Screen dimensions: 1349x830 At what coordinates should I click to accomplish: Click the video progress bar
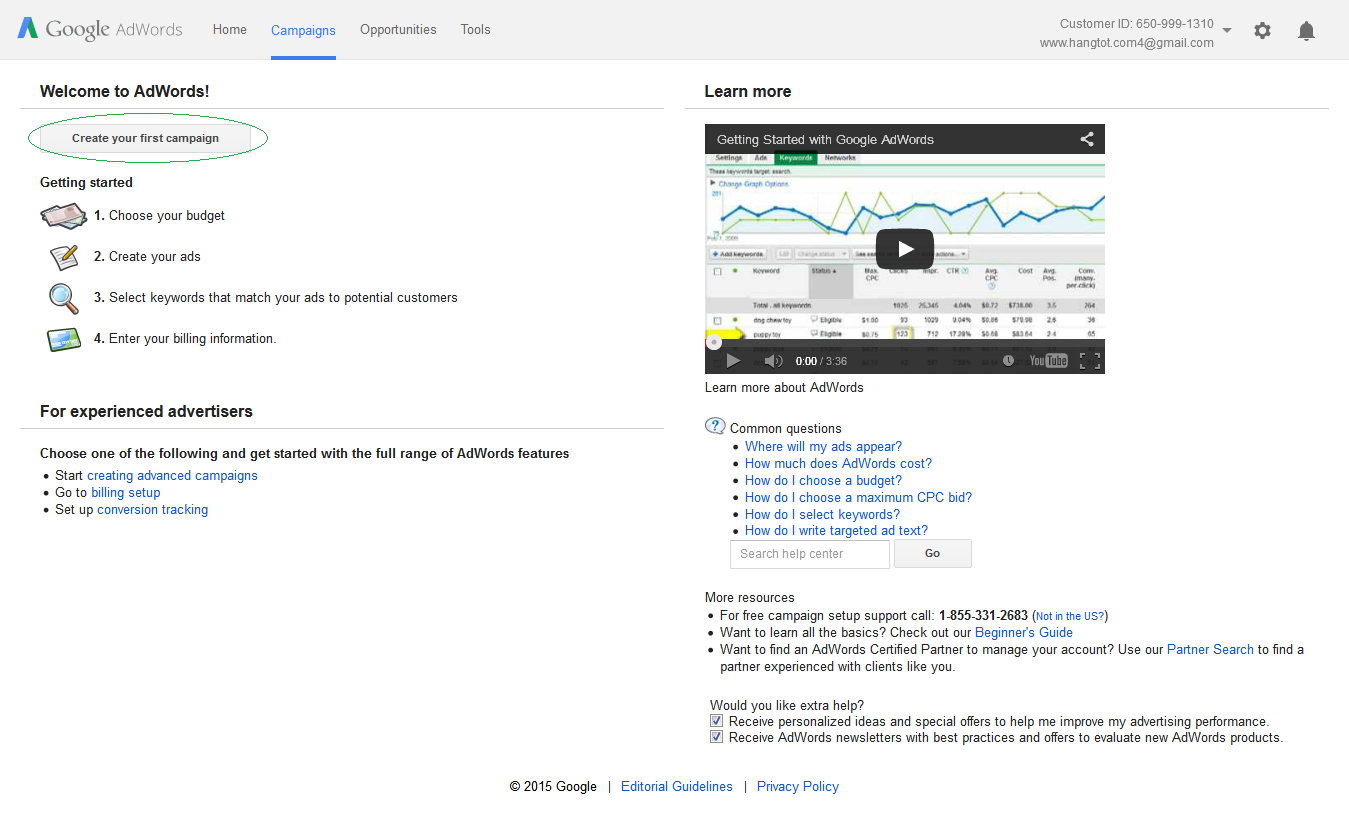[x=905, y=342]
